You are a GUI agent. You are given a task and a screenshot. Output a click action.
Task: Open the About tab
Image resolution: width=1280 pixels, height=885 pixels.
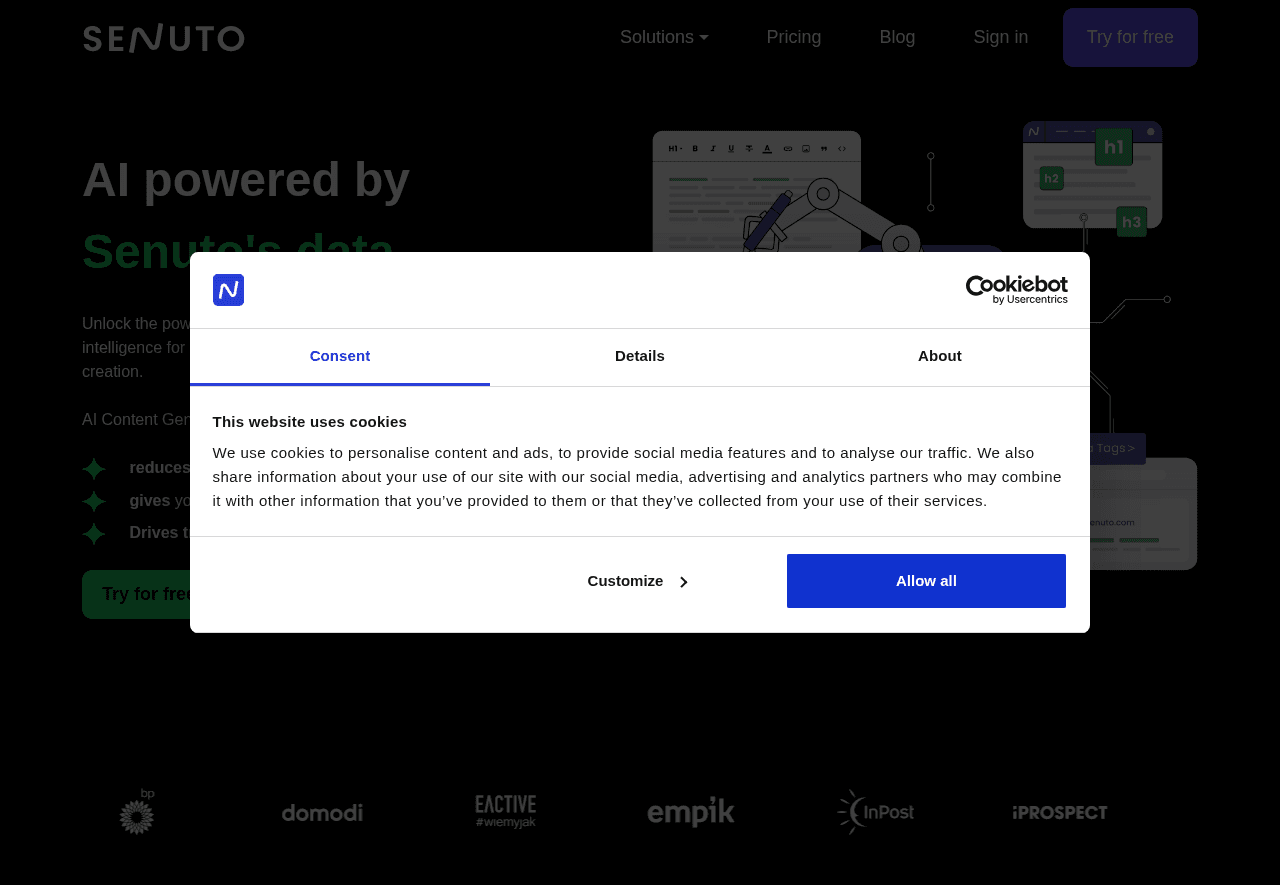(939, 355)
